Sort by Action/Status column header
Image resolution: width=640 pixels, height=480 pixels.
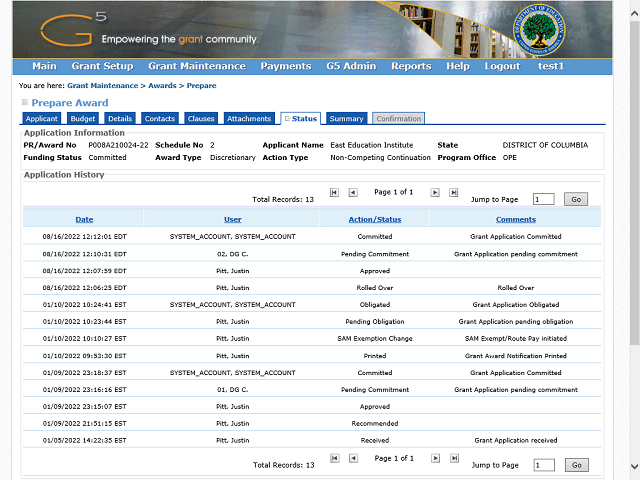375,219
